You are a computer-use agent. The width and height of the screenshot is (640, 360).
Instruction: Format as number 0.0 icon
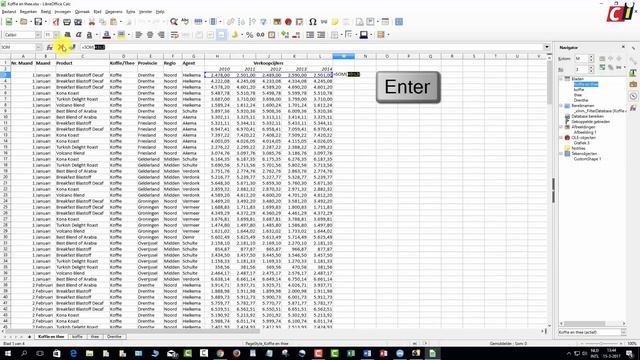(260, 35)
